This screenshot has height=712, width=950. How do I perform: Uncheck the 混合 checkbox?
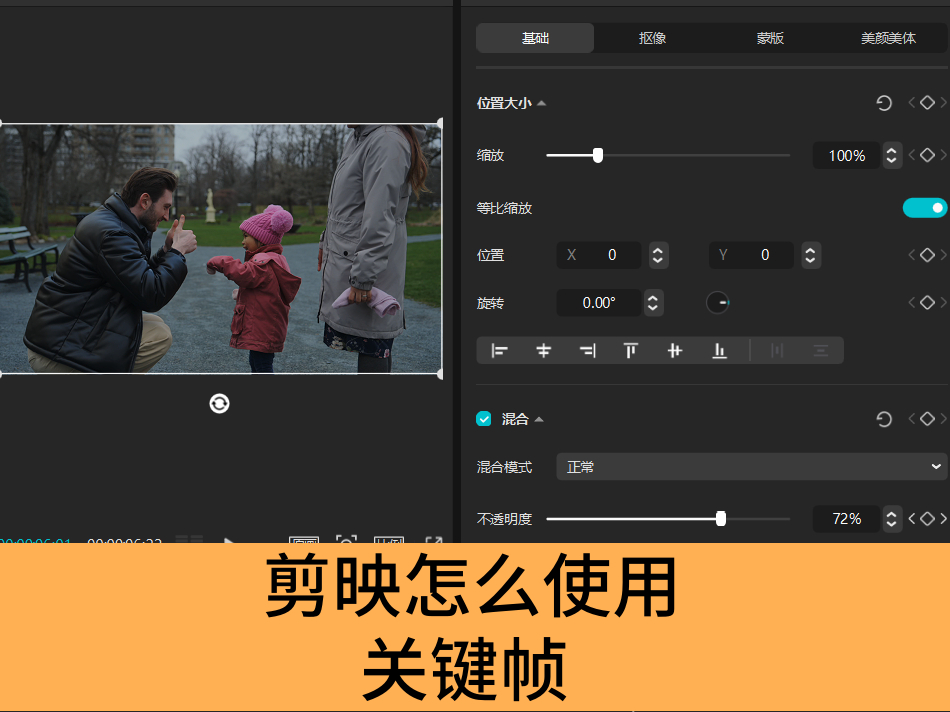pyautogui.click(x=483, y=419)
